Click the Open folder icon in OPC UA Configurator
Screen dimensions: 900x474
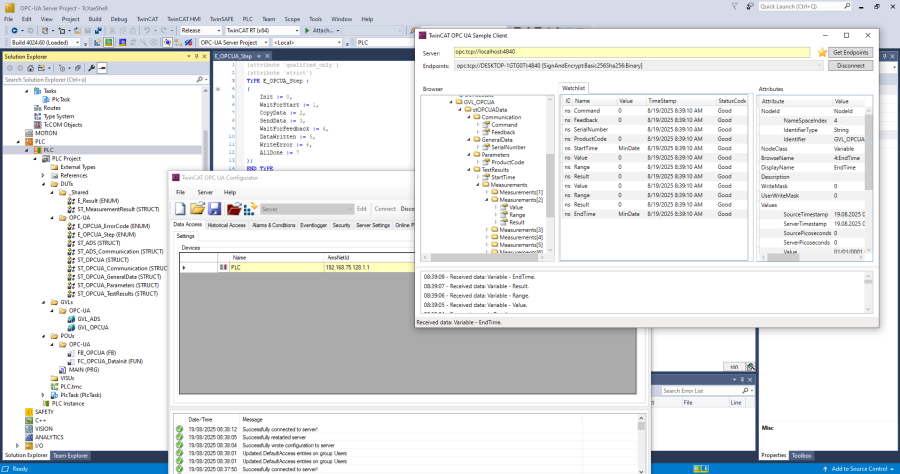(198, 208)
